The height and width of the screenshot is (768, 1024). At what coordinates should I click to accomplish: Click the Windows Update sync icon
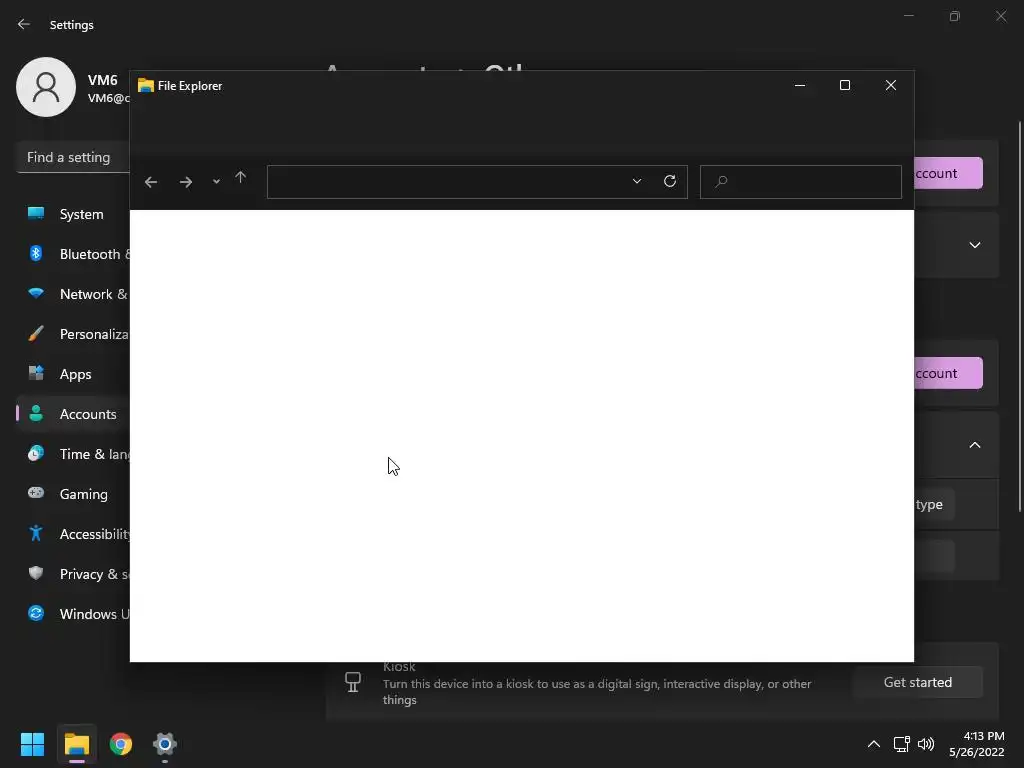click(36, 613)
